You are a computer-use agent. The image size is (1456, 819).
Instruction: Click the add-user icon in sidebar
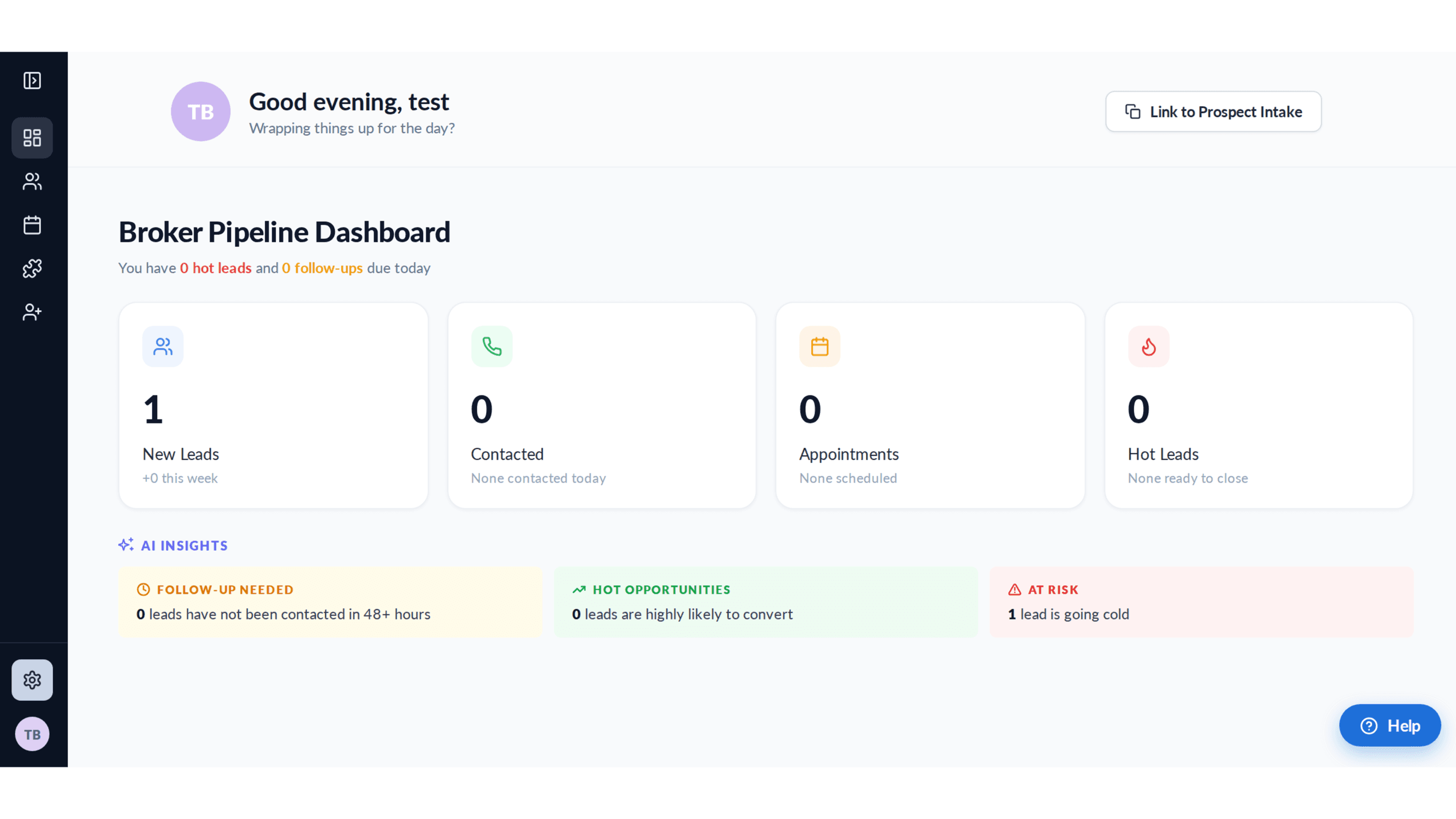32,312
